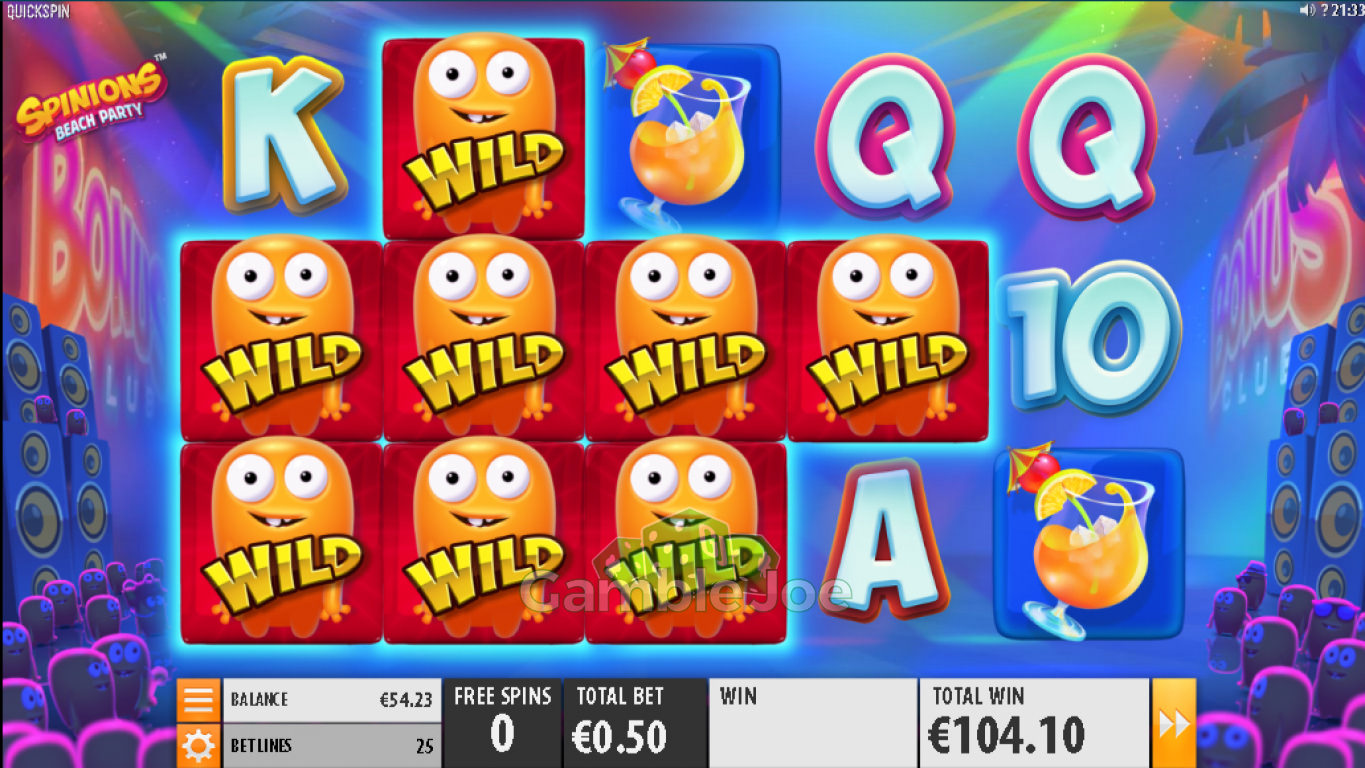Click the Total Bet €0.50 field

click(x=636, y=723)
